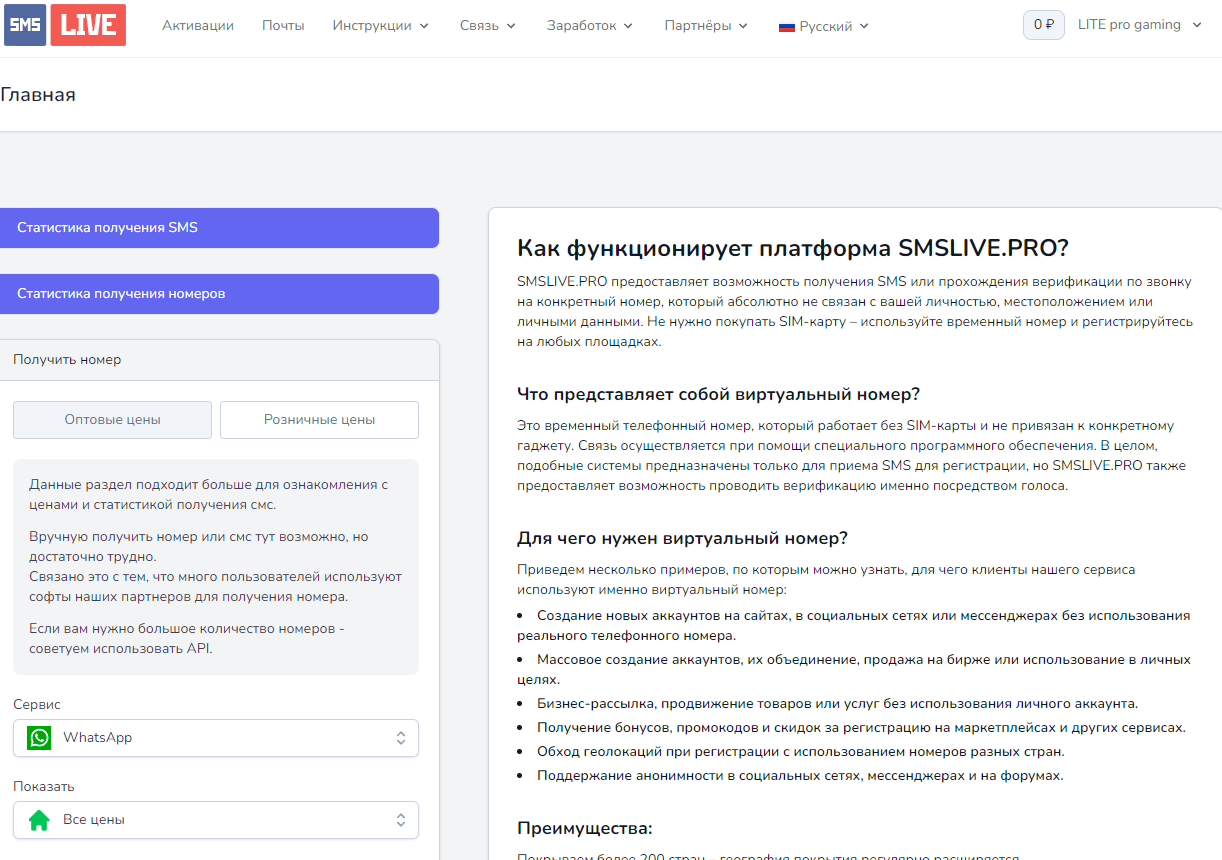Click the WhatsApp icon in Сервис field
The image size is (1222, 860).
click(39, 738)
